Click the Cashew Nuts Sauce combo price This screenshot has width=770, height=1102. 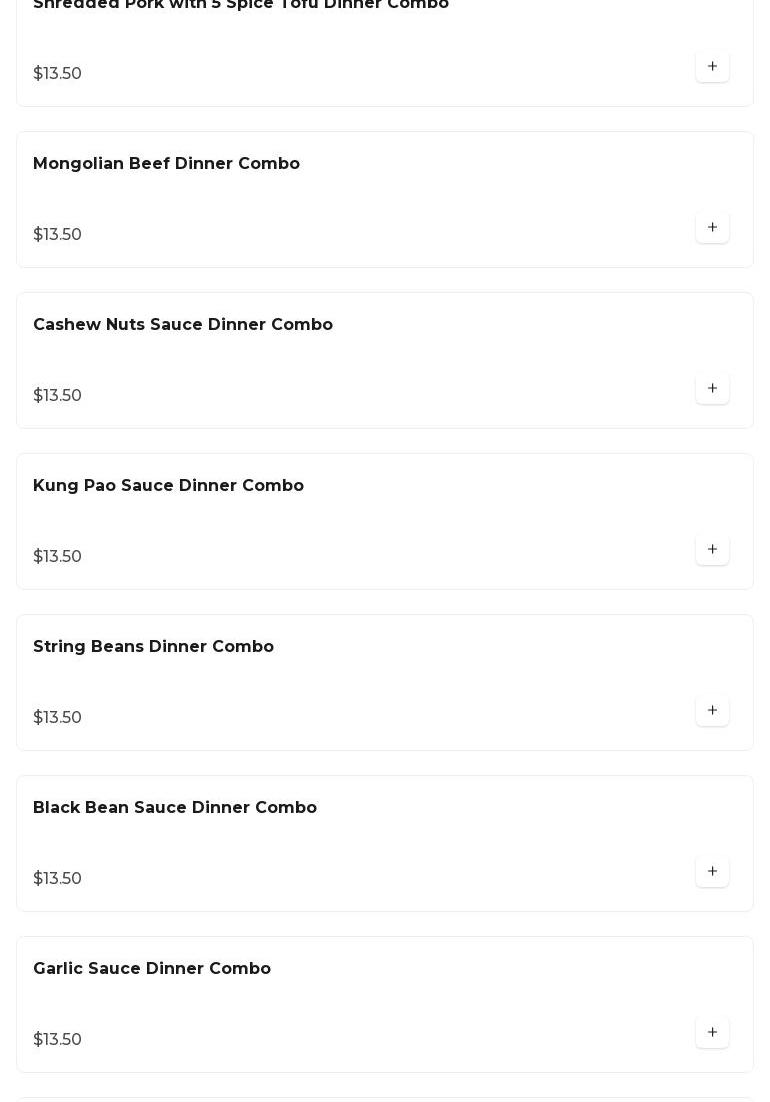tap(57, 396)
